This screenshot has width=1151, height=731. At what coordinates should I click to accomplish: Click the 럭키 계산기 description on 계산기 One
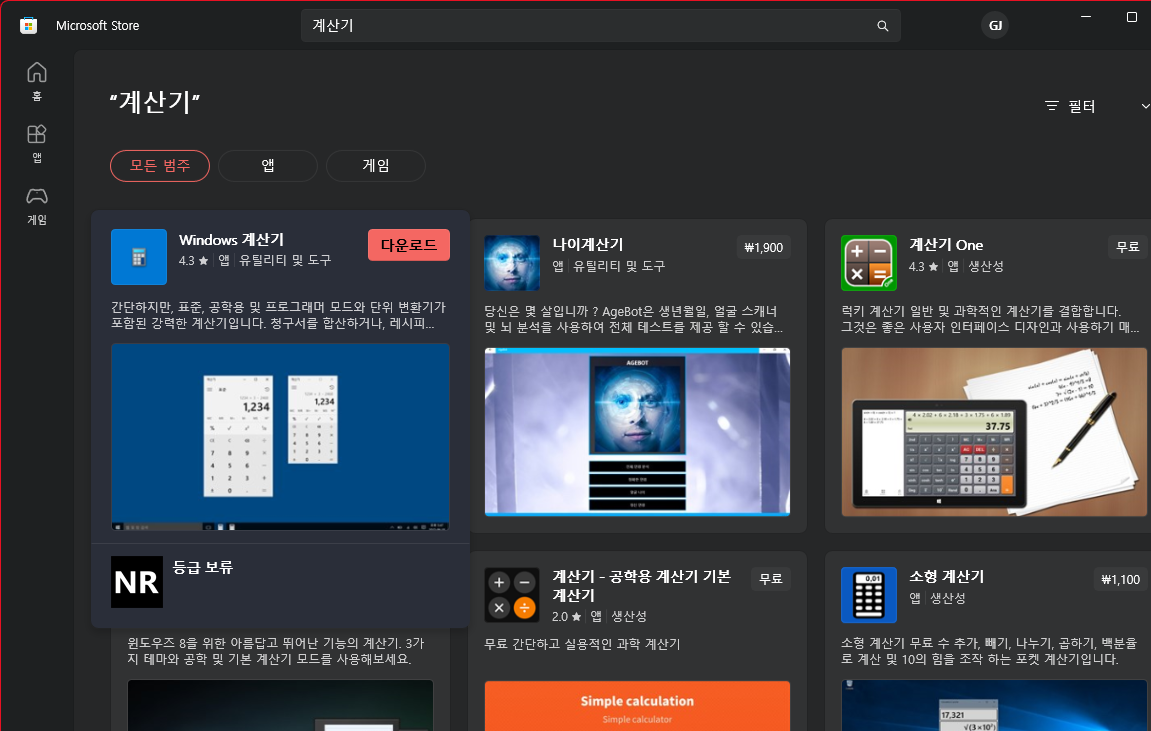(990, 319)
